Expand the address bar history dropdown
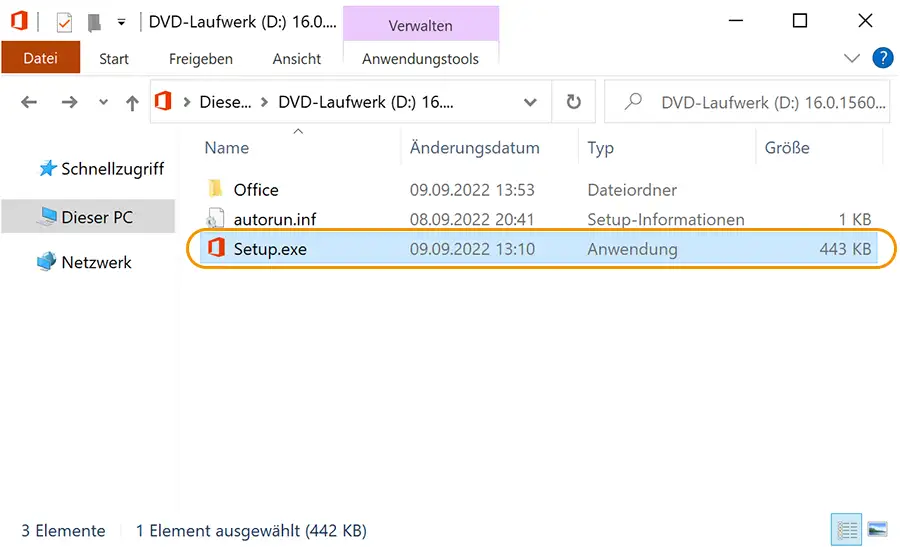 coord(530,103)
